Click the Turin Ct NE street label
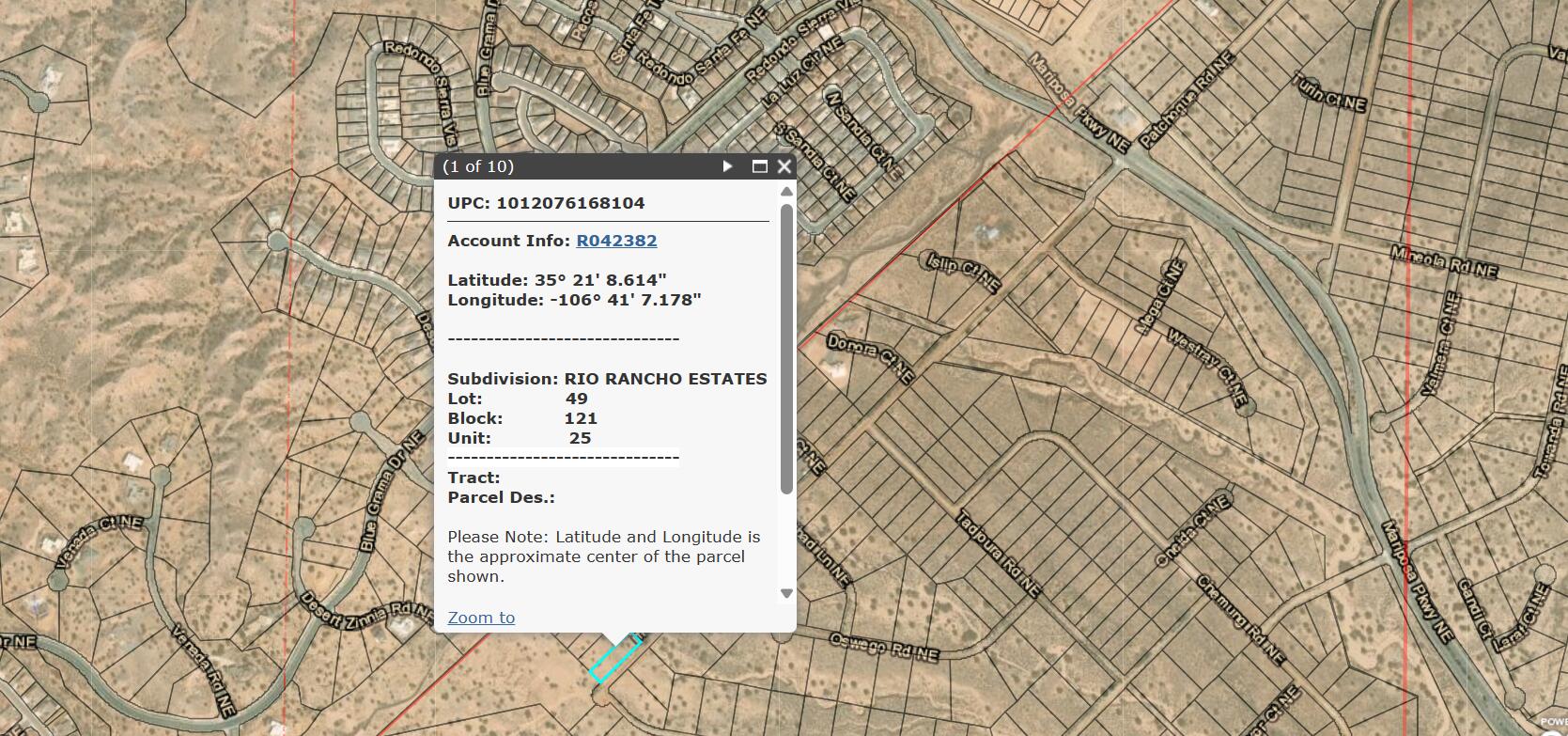Image resolution: width=1568 pixels, height=736 pixels. [1329, 92]
